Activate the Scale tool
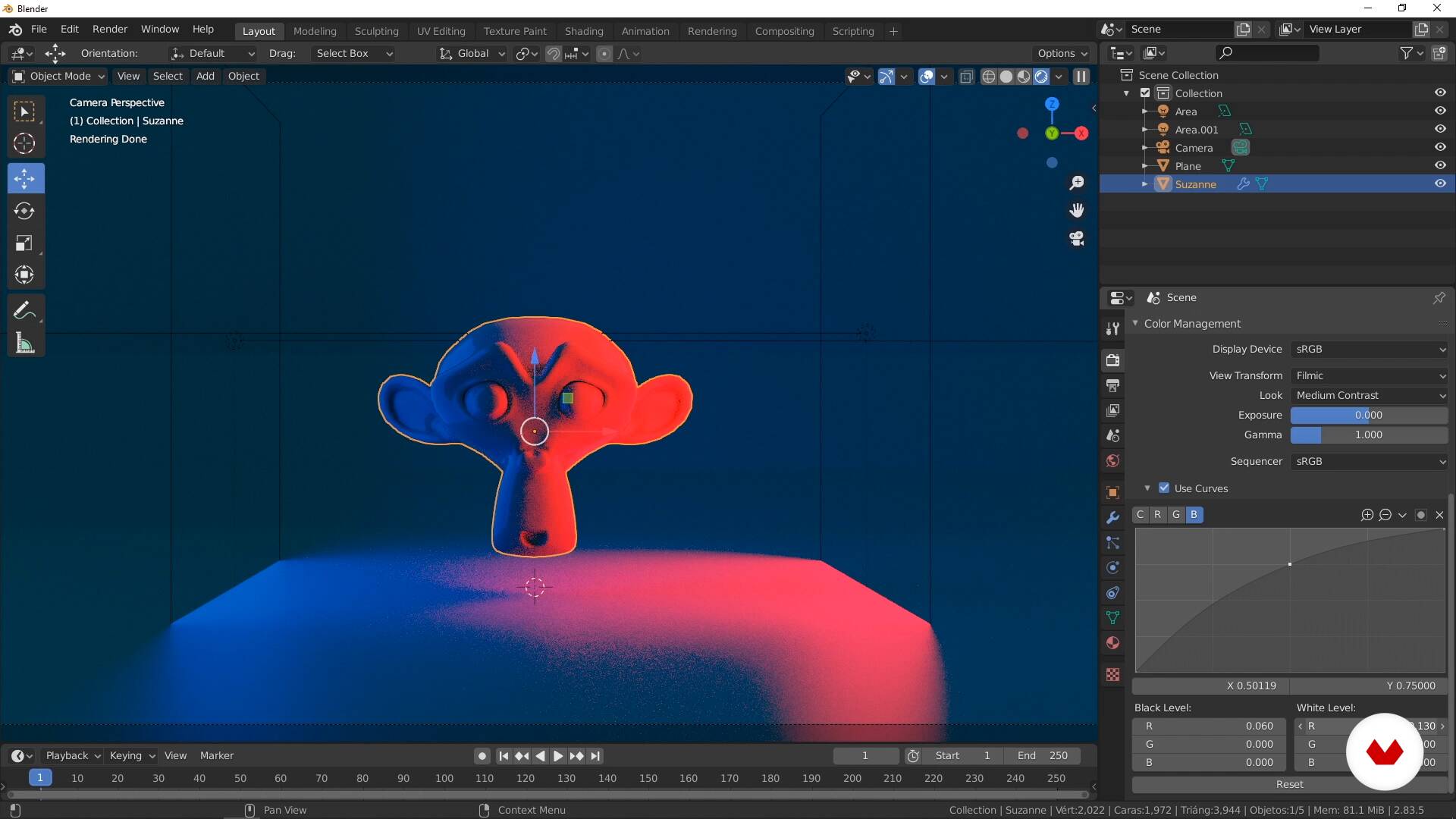 click(x=24, y=243)
